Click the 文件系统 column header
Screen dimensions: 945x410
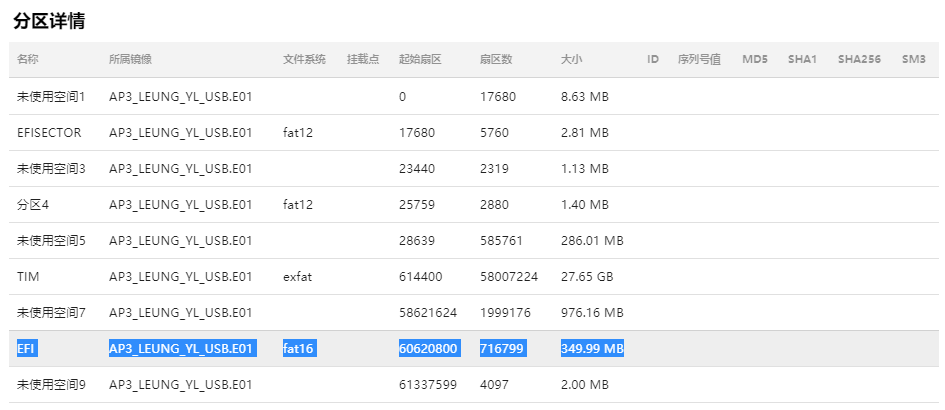304,59
